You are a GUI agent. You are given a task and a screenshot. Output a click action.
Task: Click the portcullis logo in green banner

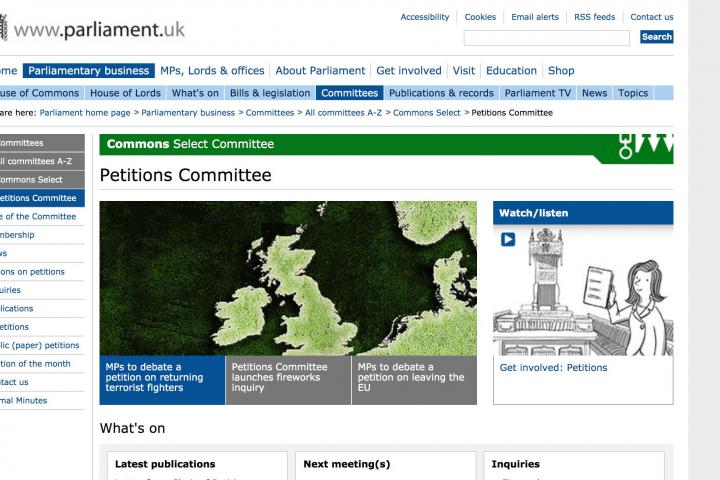(625, 146)
